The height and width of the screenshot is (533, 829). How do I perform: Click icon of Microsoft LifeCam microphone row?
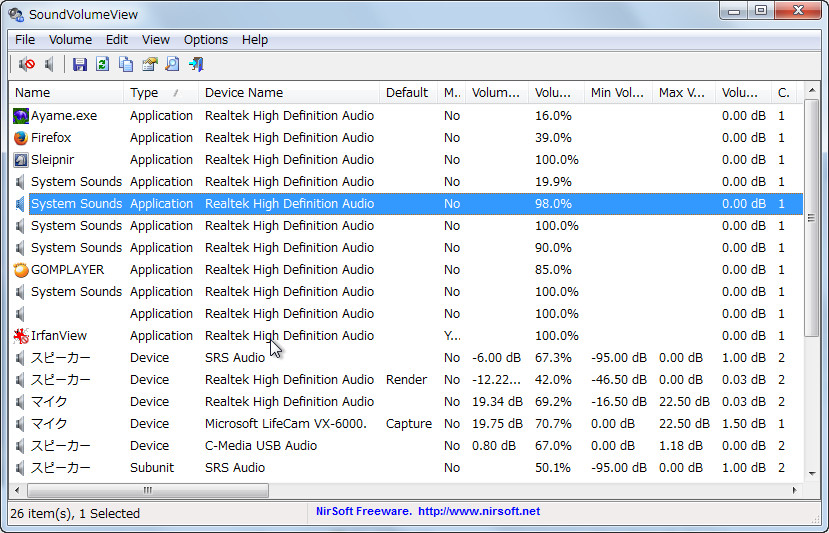tap(20, 424)
